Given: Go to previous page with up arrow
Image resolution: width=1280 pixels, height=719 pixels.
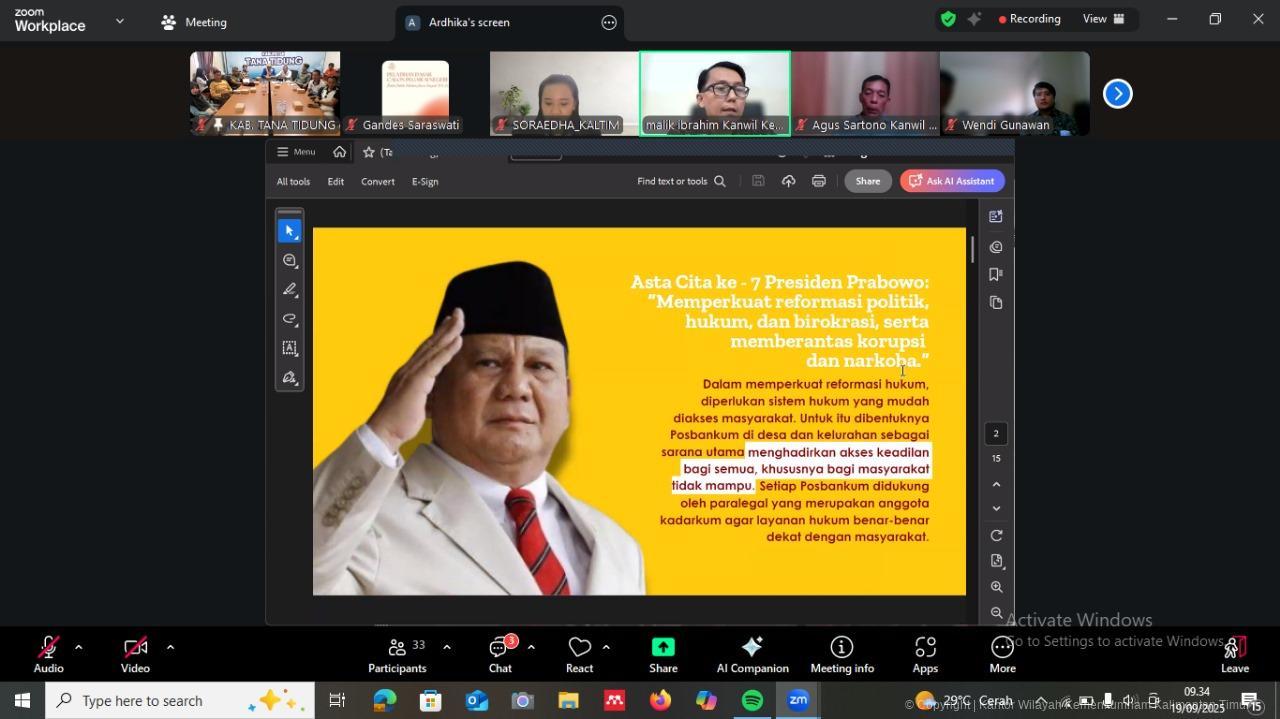Looking at the screenshot, I should pos(996,484).
